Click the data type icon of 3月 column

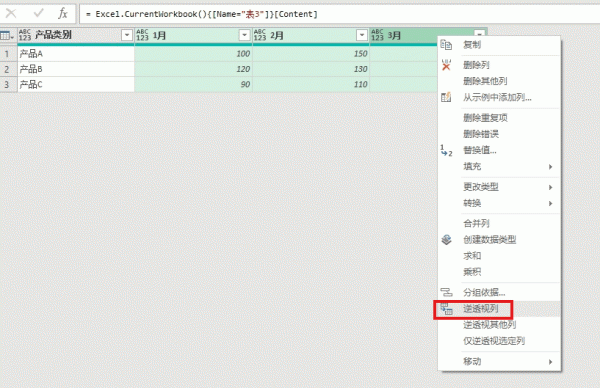[x=377, y=35]
